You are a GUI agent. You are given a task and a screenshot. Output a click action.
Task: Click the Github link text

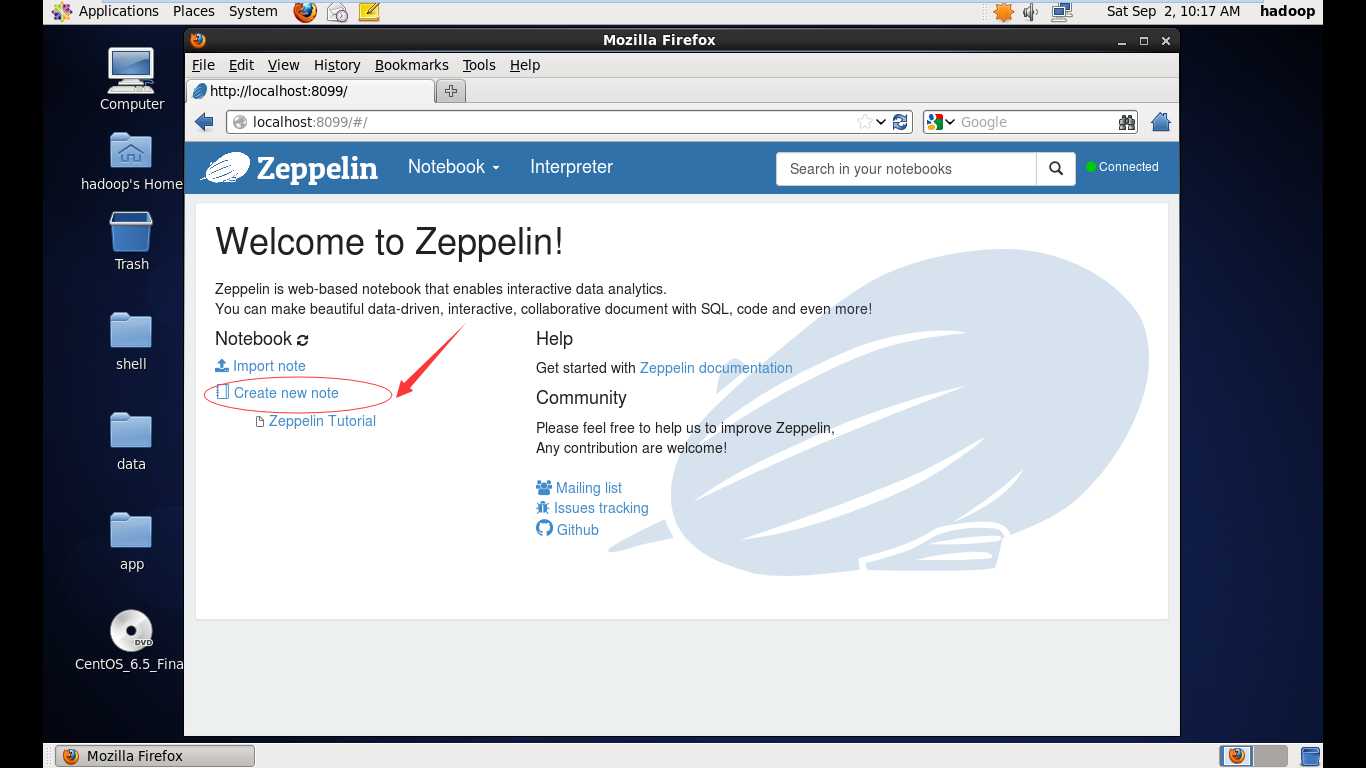click(578, 530)
